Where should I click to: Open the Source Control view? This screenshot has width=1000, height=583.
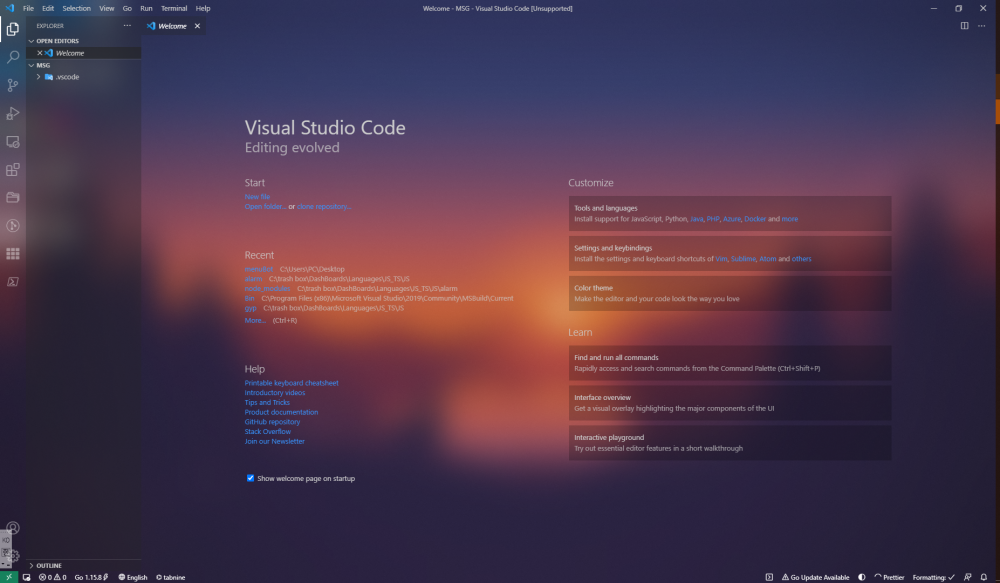(13, 85)
